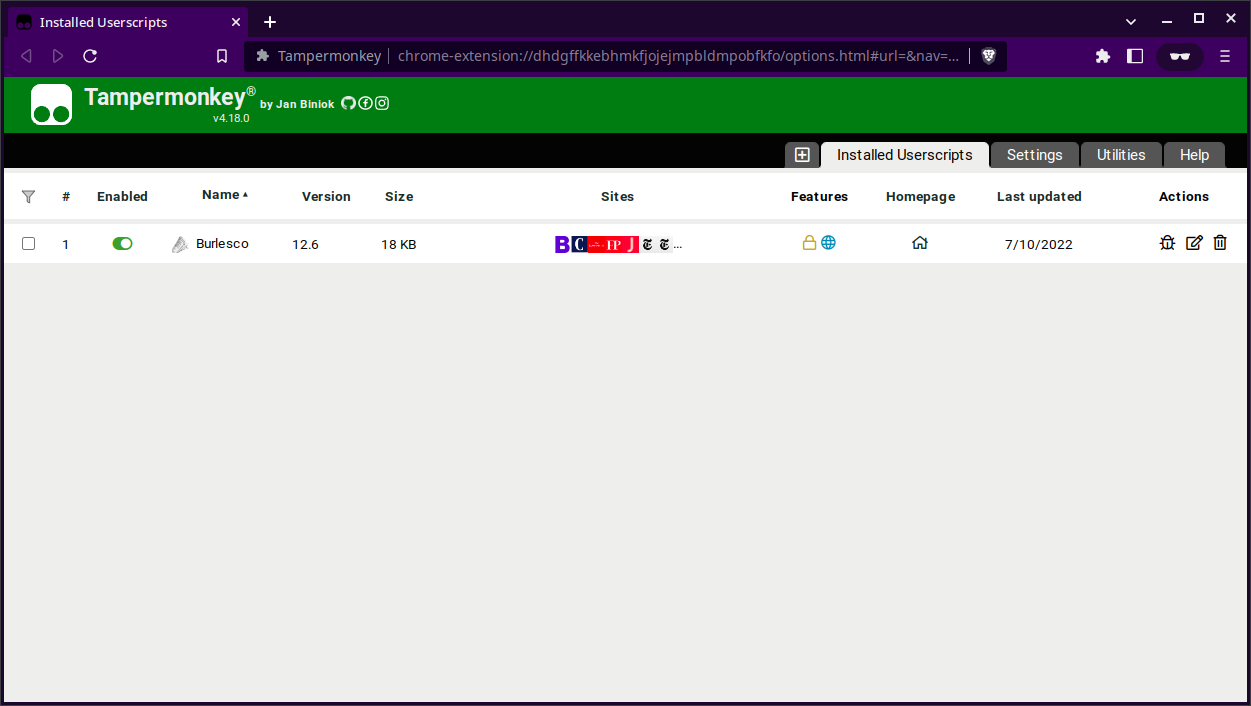Sort by the Enabled column header
Viewport: 1251px width, 706px height.
[122, 197]
